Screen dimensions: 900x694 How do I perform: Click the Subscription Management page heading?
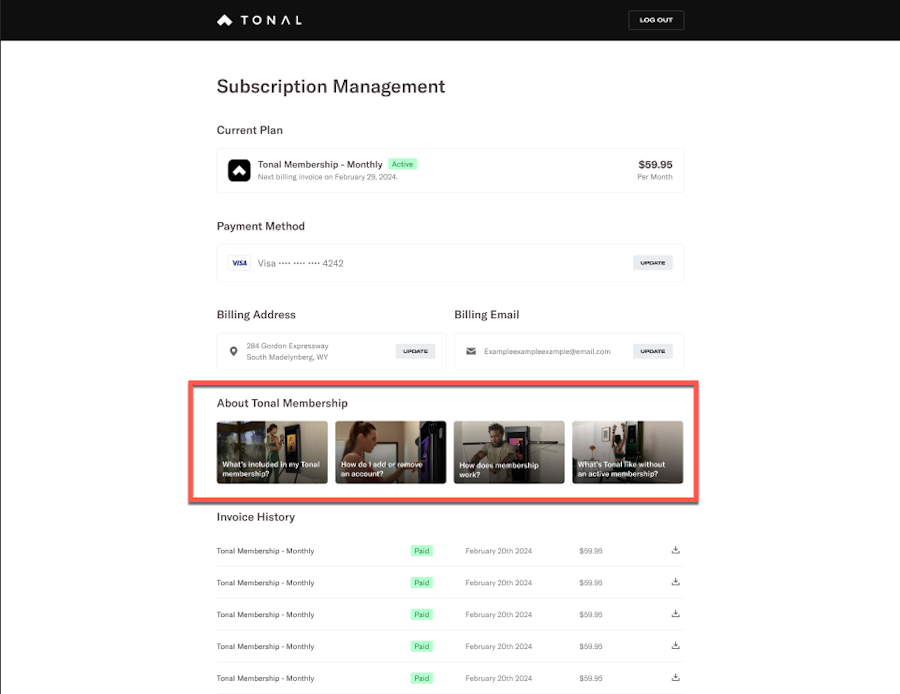[x=331, y=86]
